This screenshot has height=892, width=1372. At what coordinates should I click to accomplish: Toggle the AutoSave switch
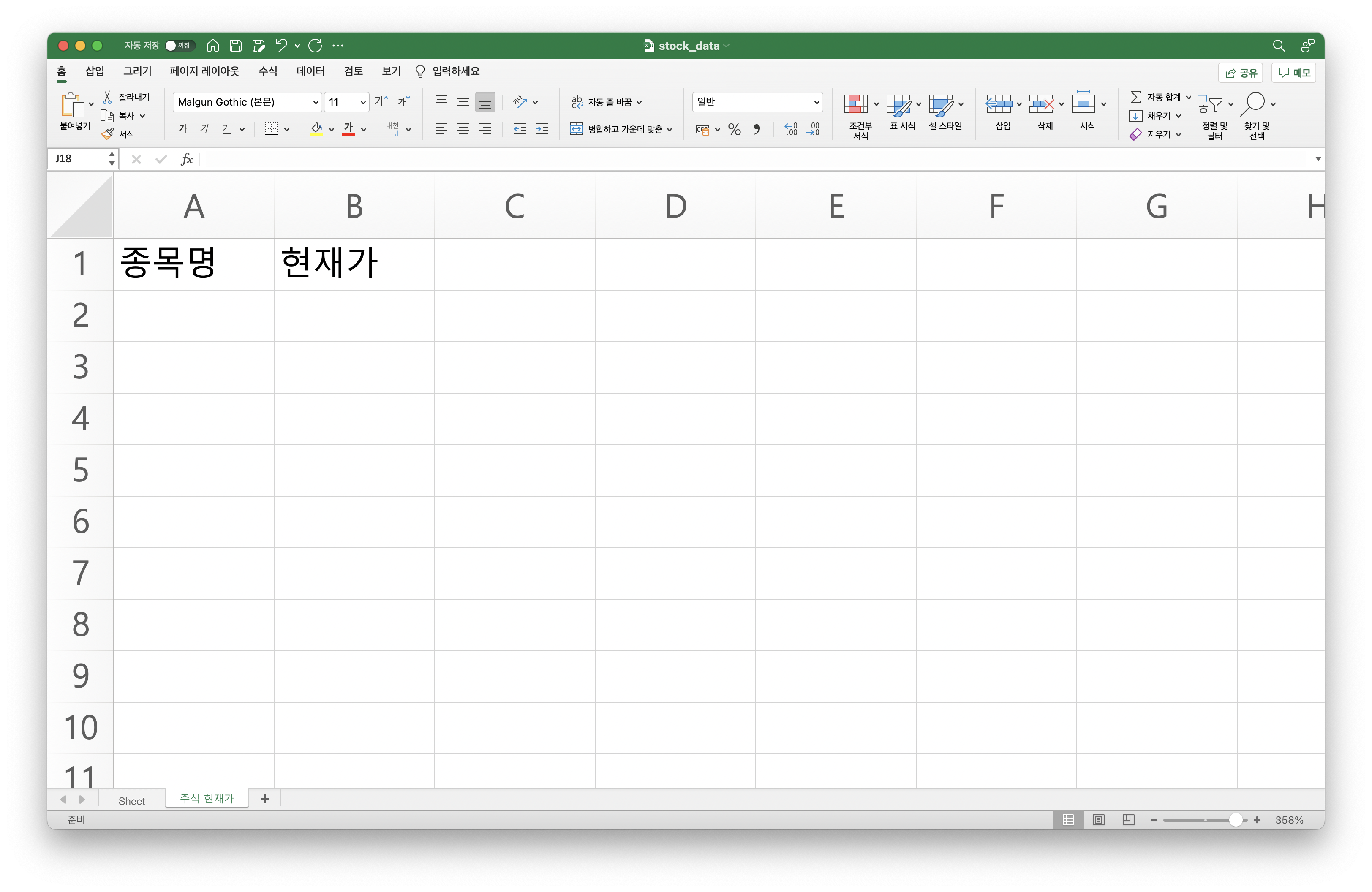[x=179, y=46]
